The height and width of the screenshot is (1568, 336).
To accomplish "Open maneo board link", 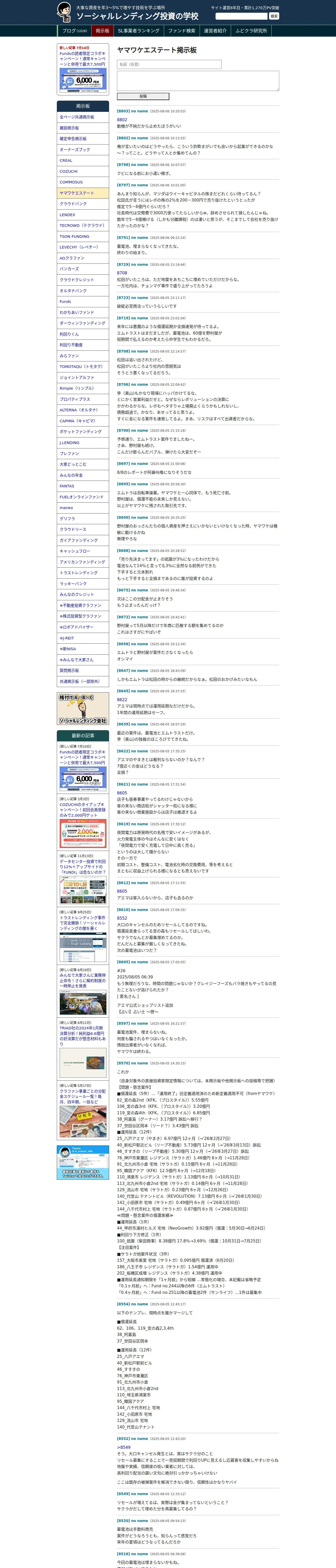I will (83, 508).
